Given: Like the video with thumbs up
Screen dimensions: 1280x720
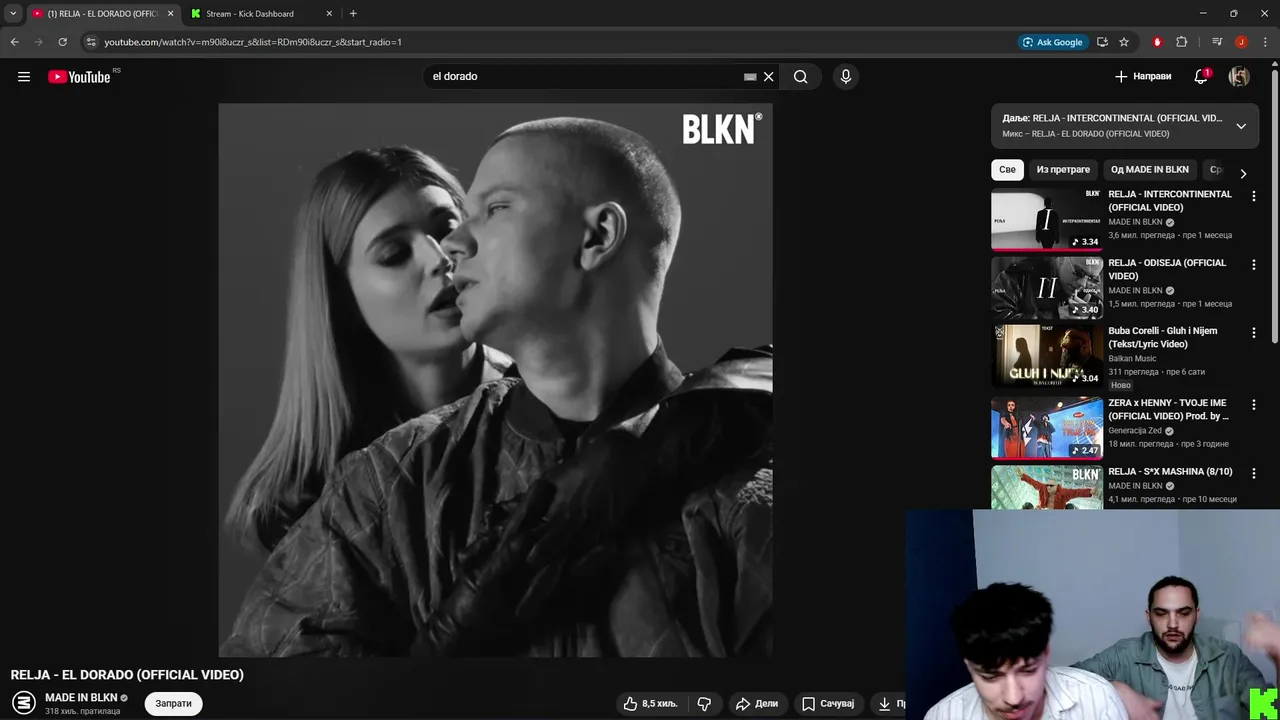Looking at the screenshot, I should coord(650,704).
